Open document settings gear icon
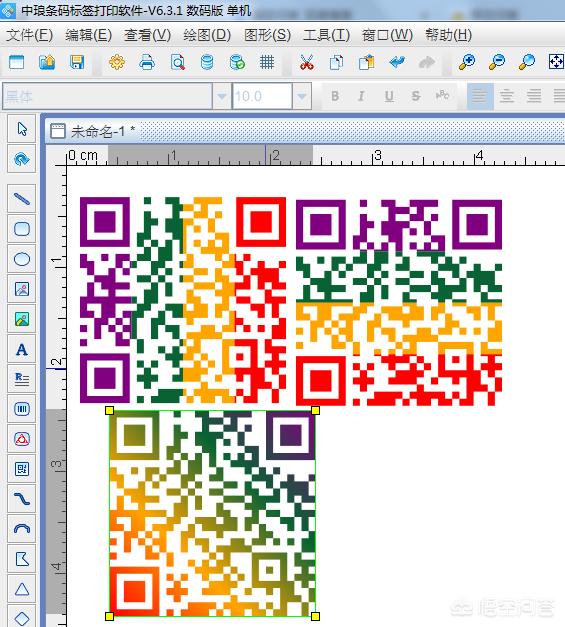The image size is (565, 627). (117, 62)
